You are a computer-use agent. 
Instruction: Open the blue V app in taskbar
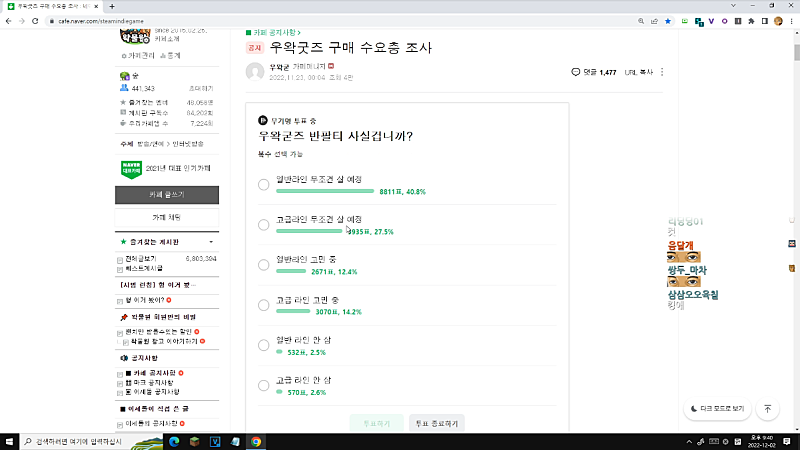pos(215,441)
